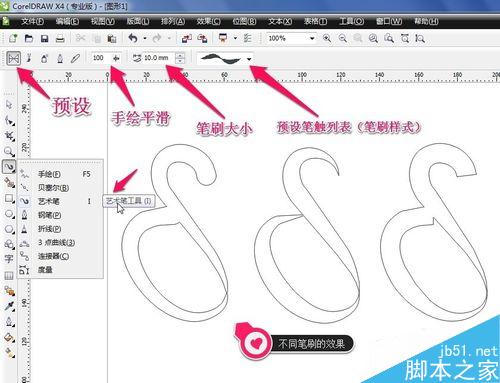Screen dimensions: 500x383
Task: Choose 3点曲线(3) in the curve flyout
Action: tap(61, 242)
